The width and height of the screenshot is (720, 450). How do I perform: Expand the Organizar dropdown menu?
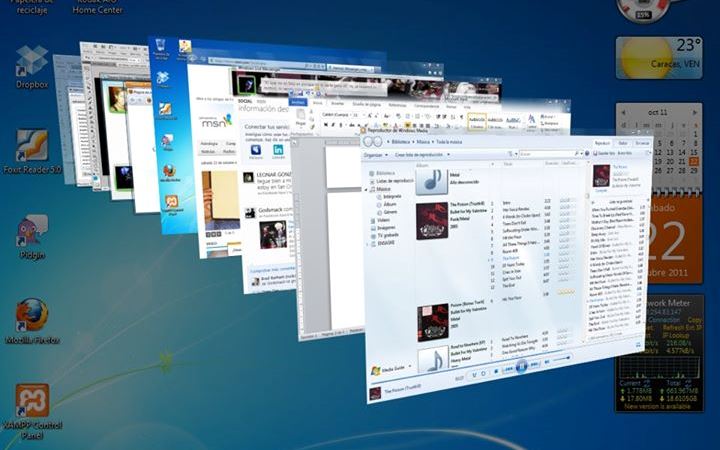pos(374,155)
